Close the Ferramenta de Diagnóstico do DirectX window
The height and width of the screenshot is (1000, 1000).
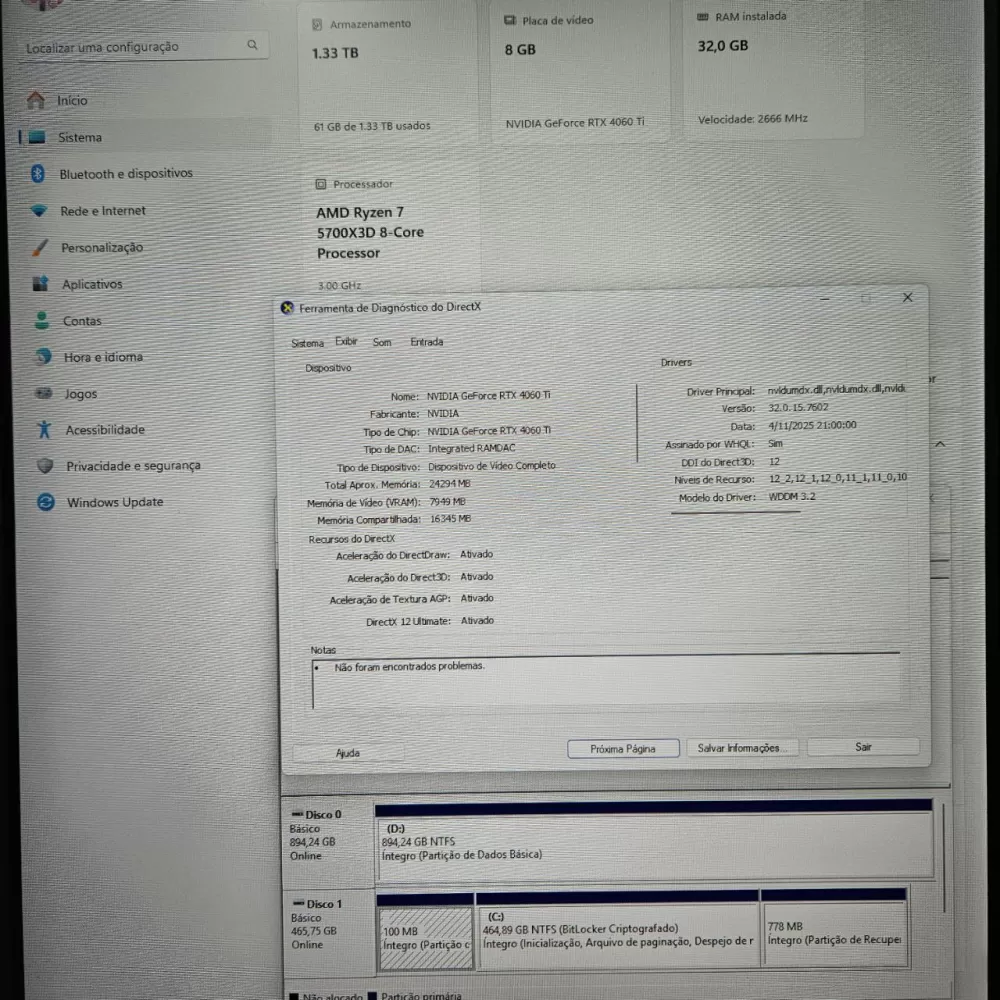908,298
